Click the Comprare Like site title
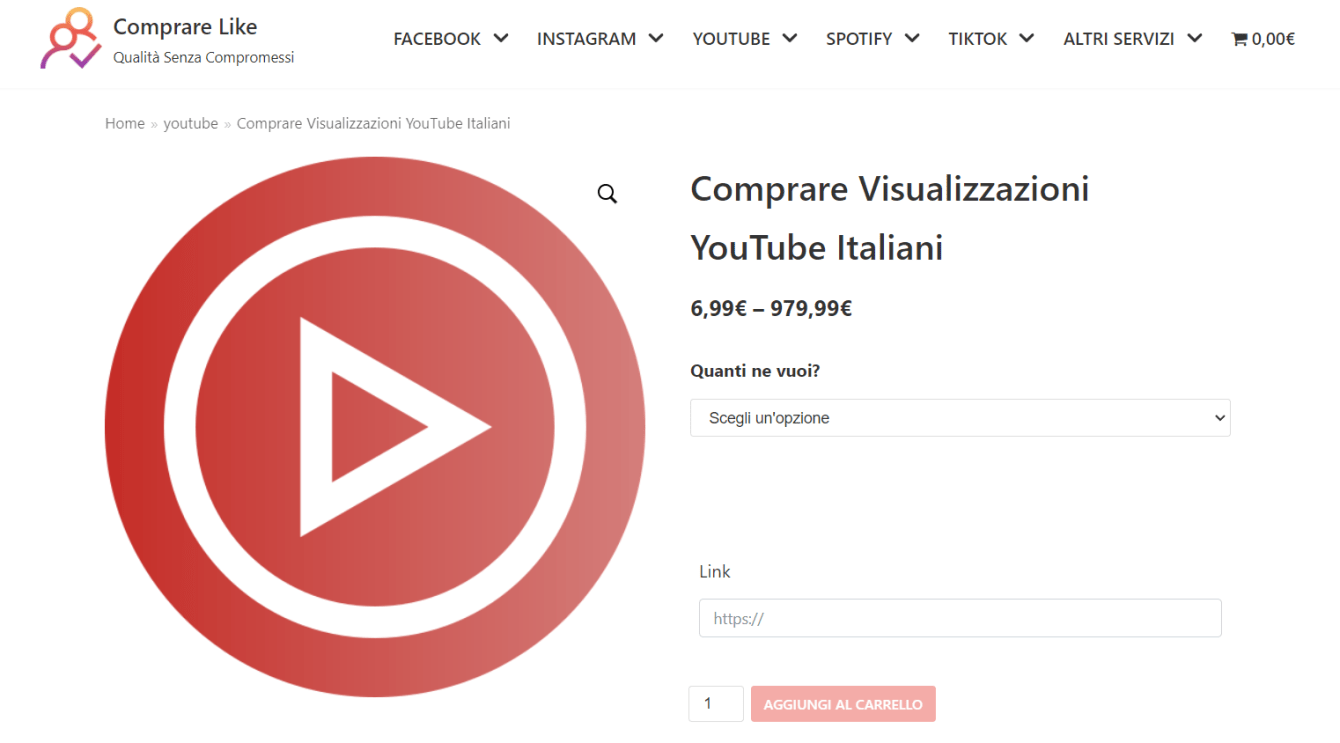The width and height of the screenshot is (1340, 743). (x=185, y=26)
